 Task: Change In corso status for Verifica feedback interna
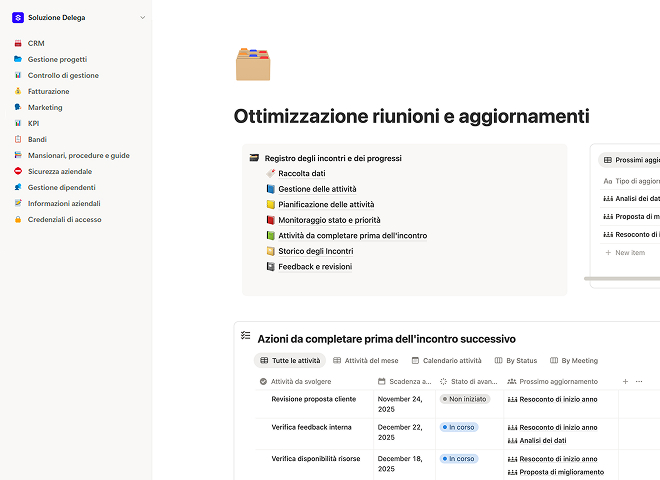click(459, 427)
